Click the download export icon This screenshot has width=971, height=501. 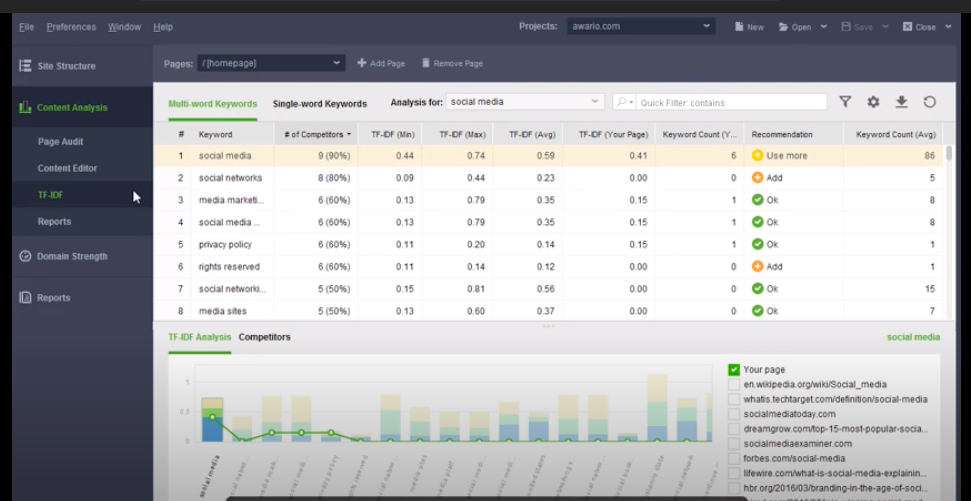pos(901,102)
